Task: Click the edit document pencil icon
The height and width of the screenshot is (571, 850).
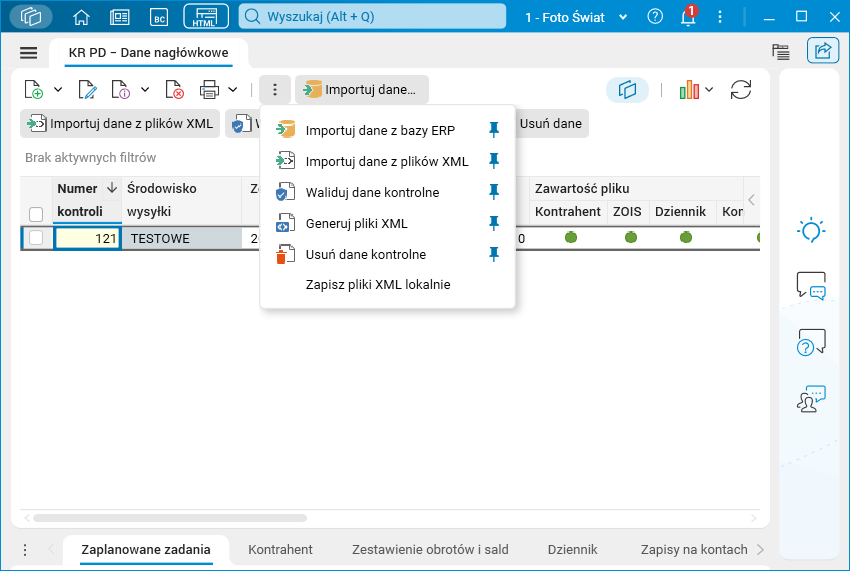Action: pyautogui.click(x=87, y=89)
